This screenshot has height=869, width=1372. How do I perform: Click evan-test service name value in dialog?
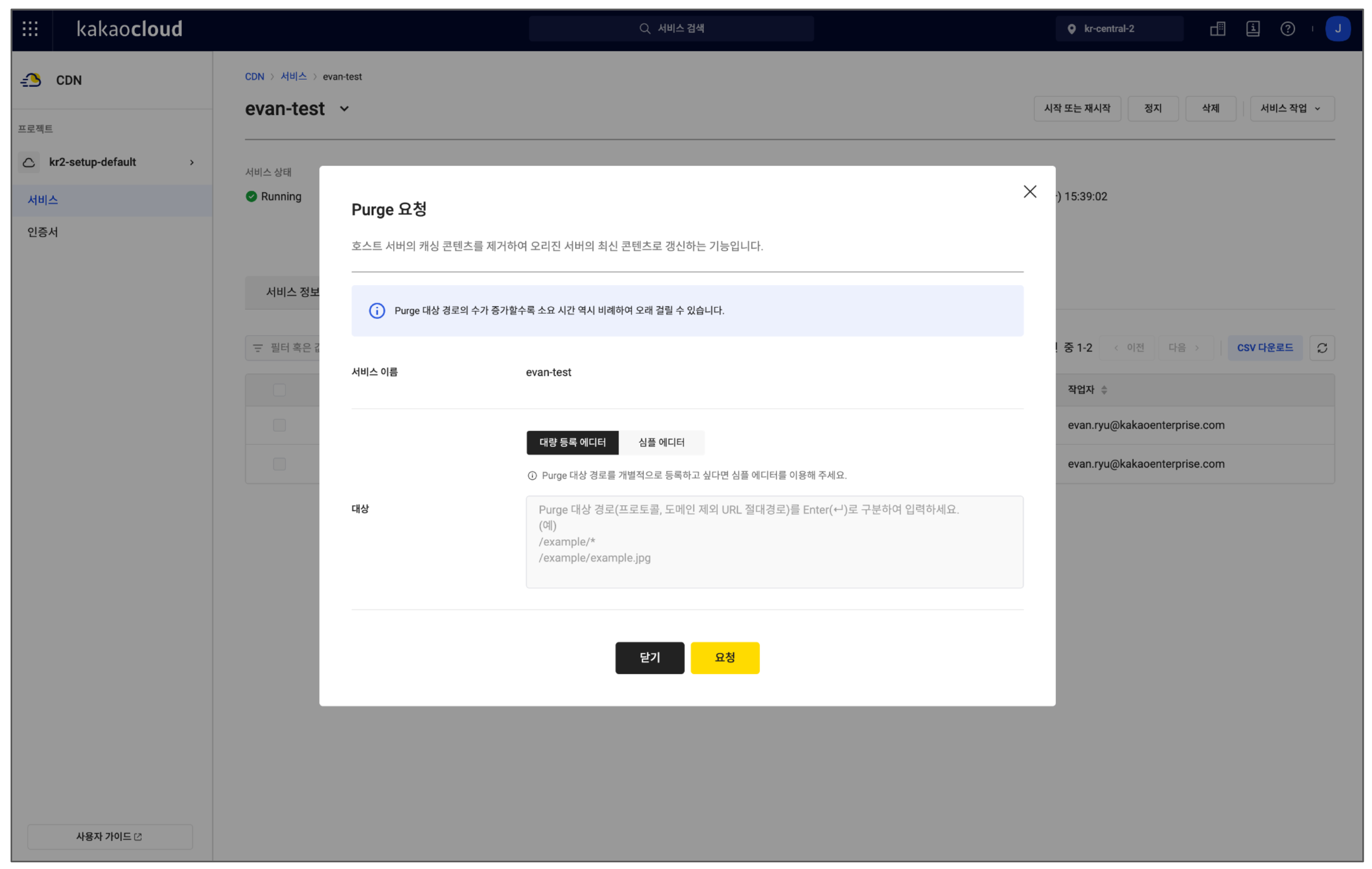pos(548,372)
